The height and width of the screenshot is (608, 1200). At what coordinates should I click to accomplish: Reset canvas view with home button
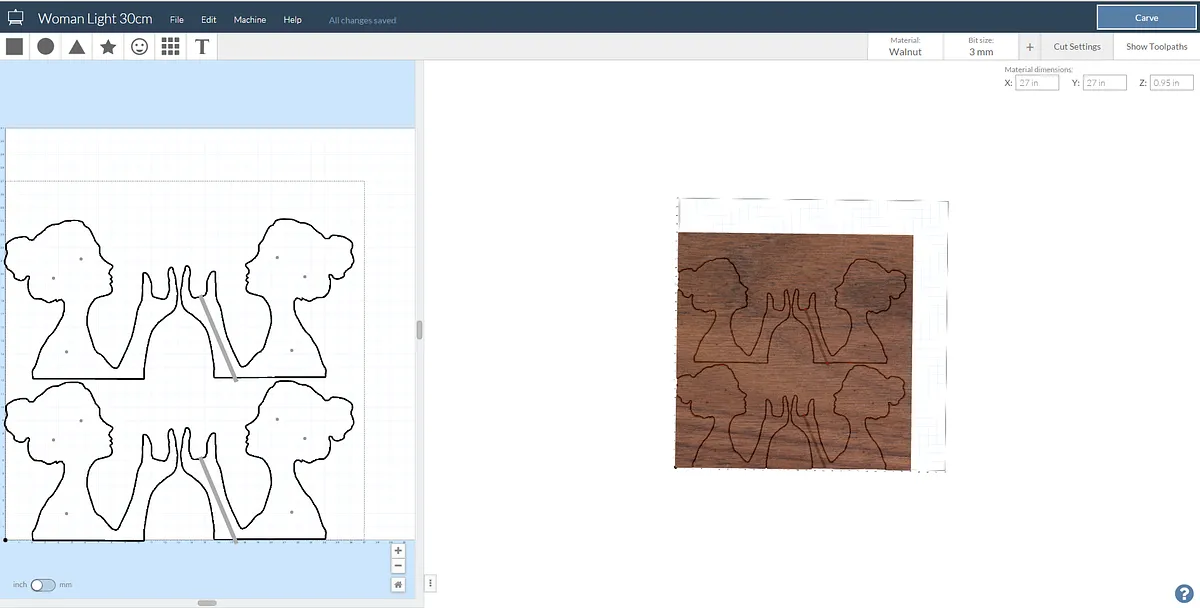click(398, 585)
